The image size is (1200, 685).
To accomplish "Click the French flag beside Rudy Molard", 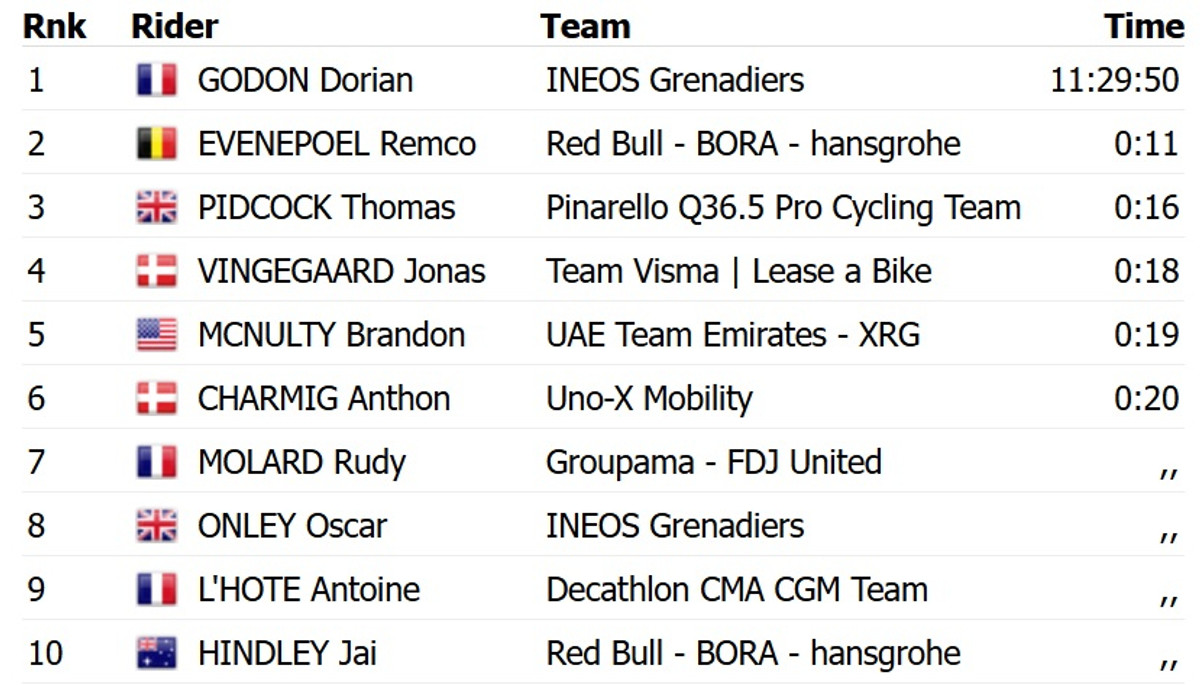I will pyautogui.click(x=156, y=462).
